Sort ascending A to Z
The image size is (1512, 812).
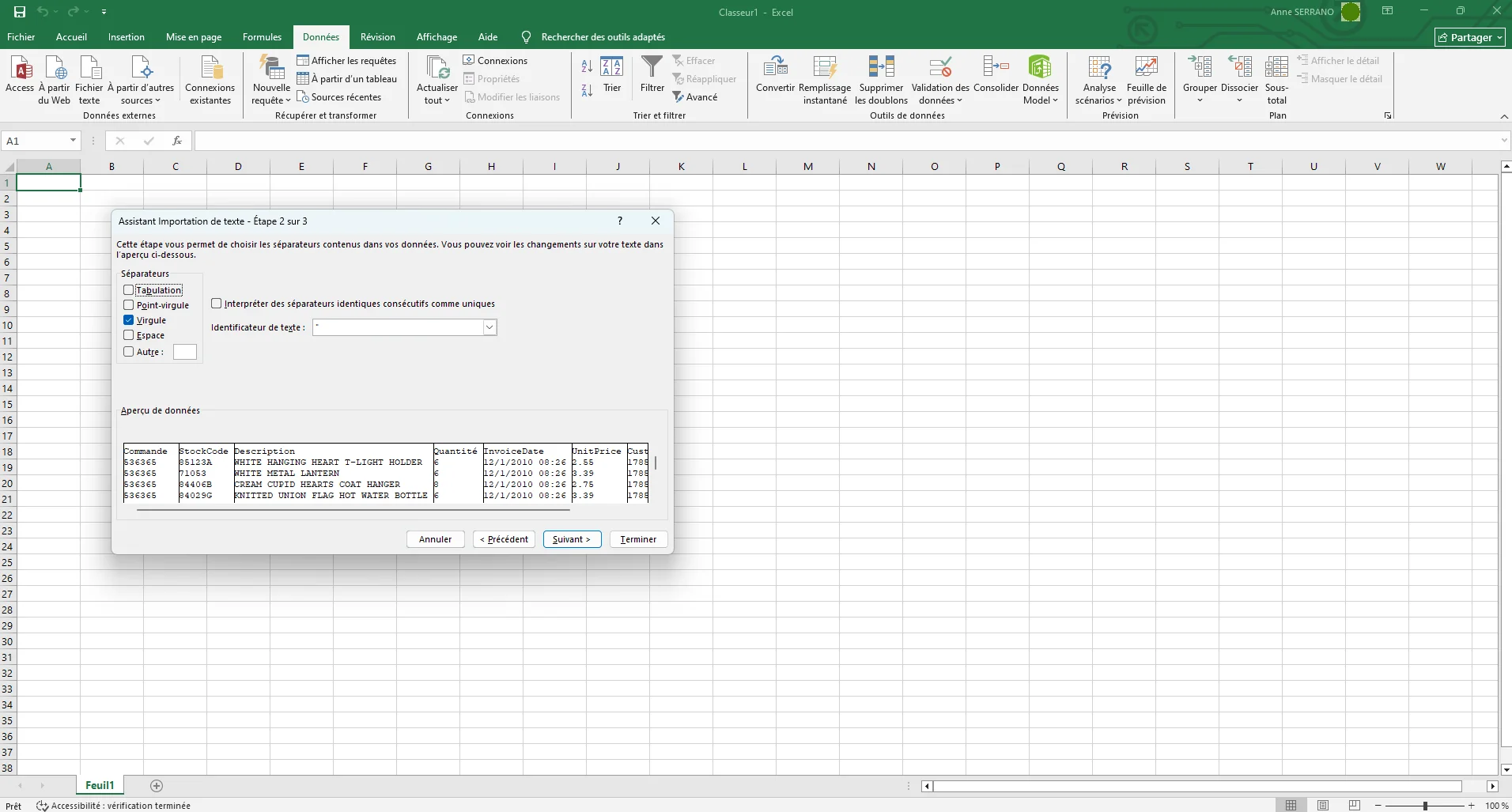[587, 66]
